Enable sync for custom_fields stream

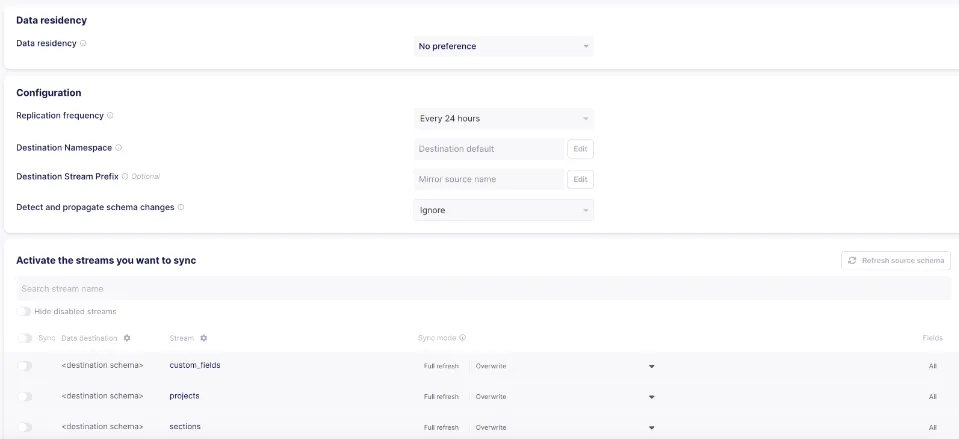click(x=24, y=366)
